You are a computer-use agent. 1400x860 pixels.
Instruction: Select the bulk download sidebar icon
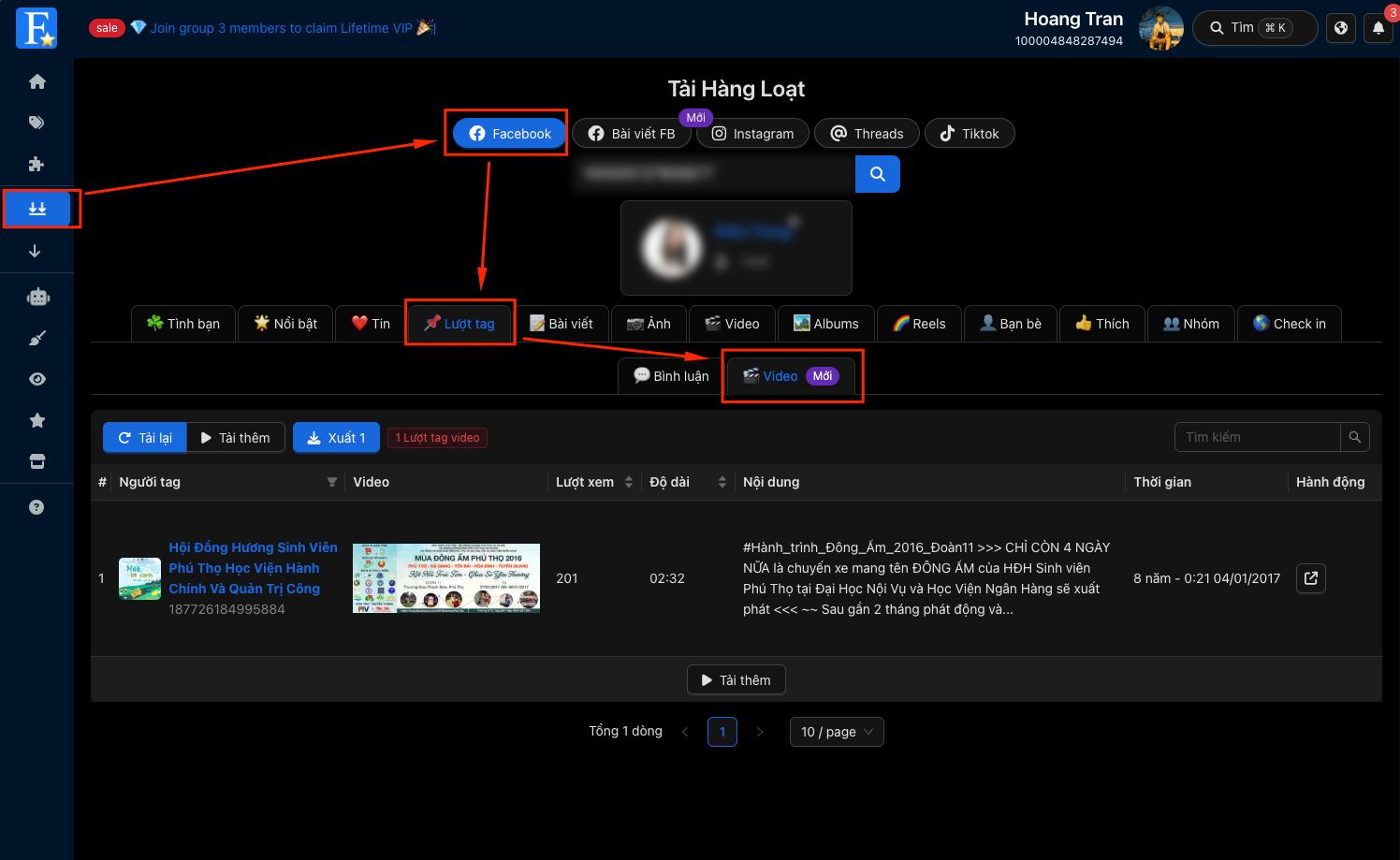[x=37, y=209]
